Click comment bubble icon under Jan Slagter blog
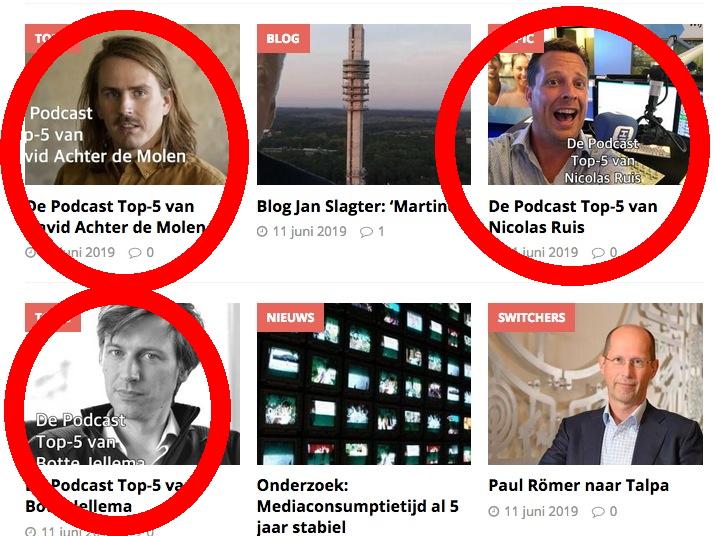The height and width of the screenshot is (536, 715). click(x=366, y=232)
